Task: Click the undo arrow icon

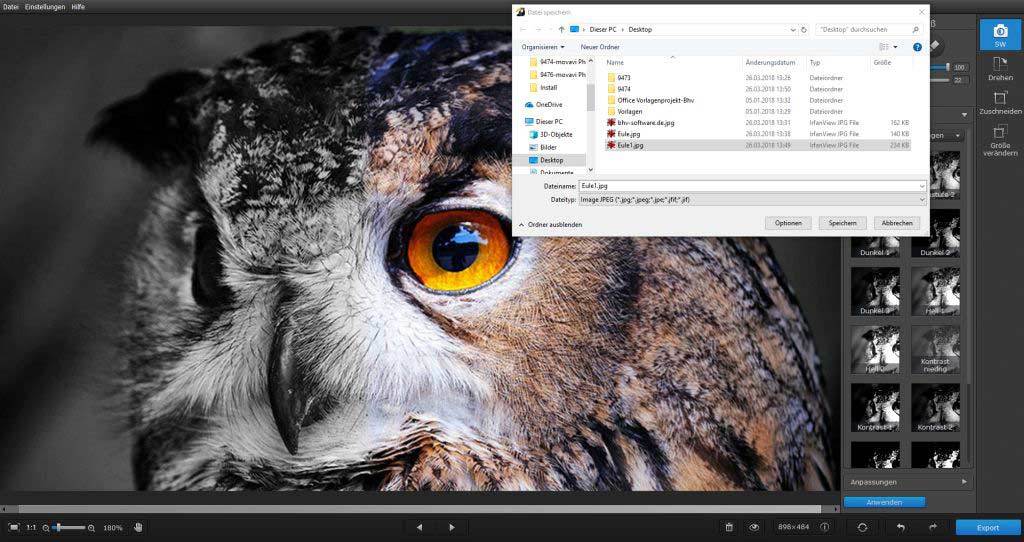Action: 900,527
